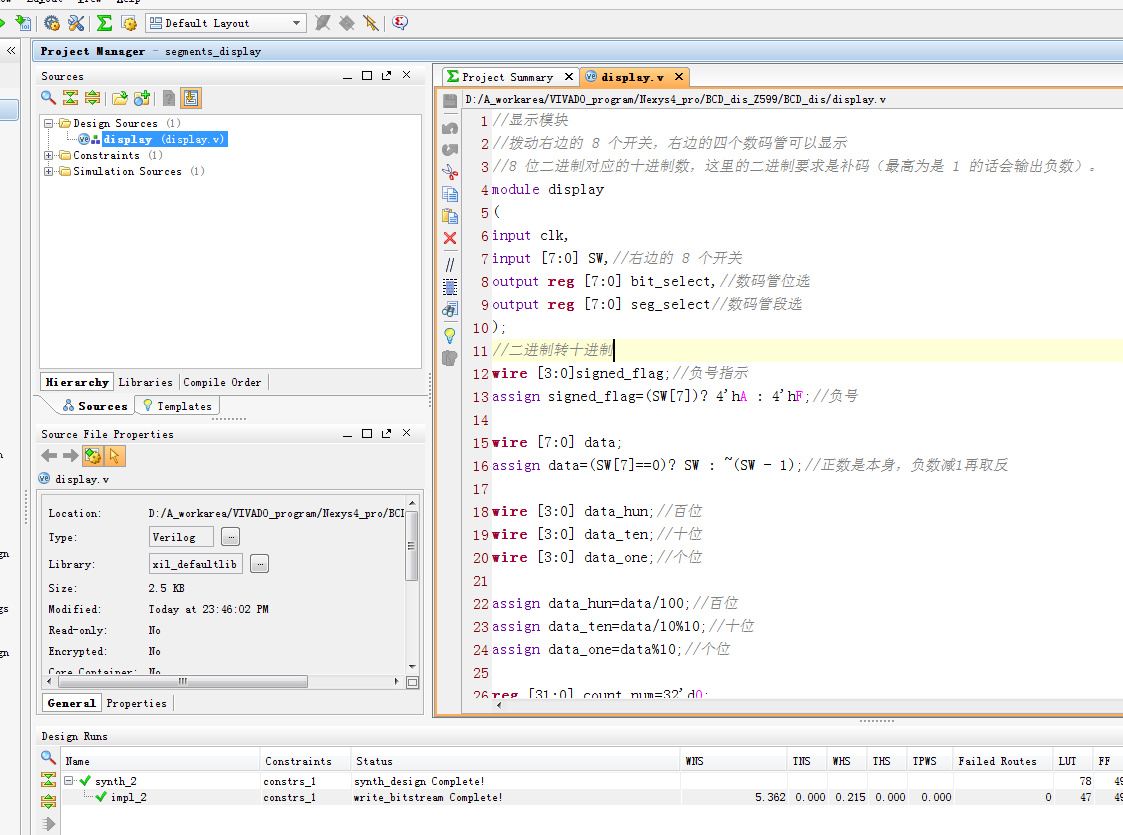Open find with the binoculars icon
Image resolution: width=1123 pixels, height=835 pixels.
point(450,309)
